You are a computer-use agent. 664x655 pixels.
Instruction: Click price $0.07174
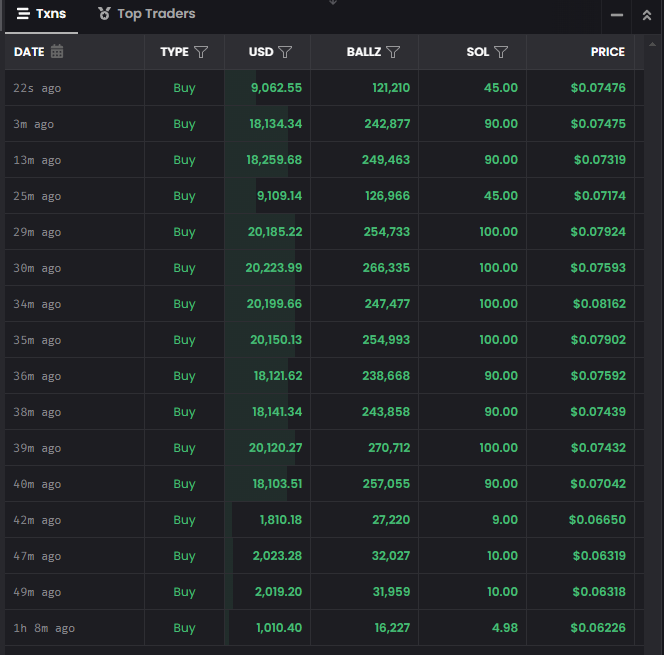pos(600,196)
